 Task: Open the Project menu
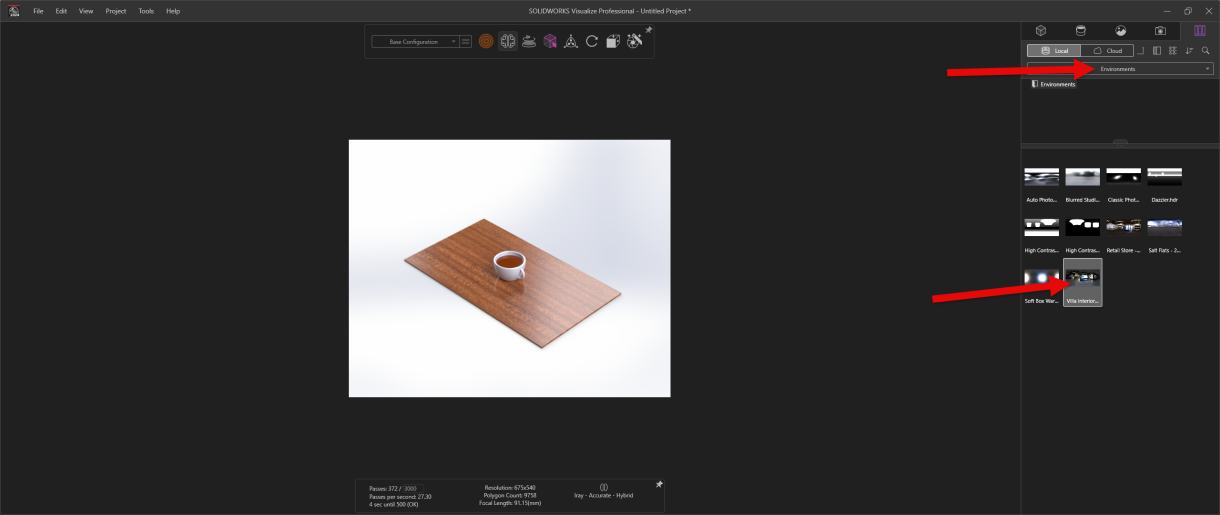[x=116, y=11]
